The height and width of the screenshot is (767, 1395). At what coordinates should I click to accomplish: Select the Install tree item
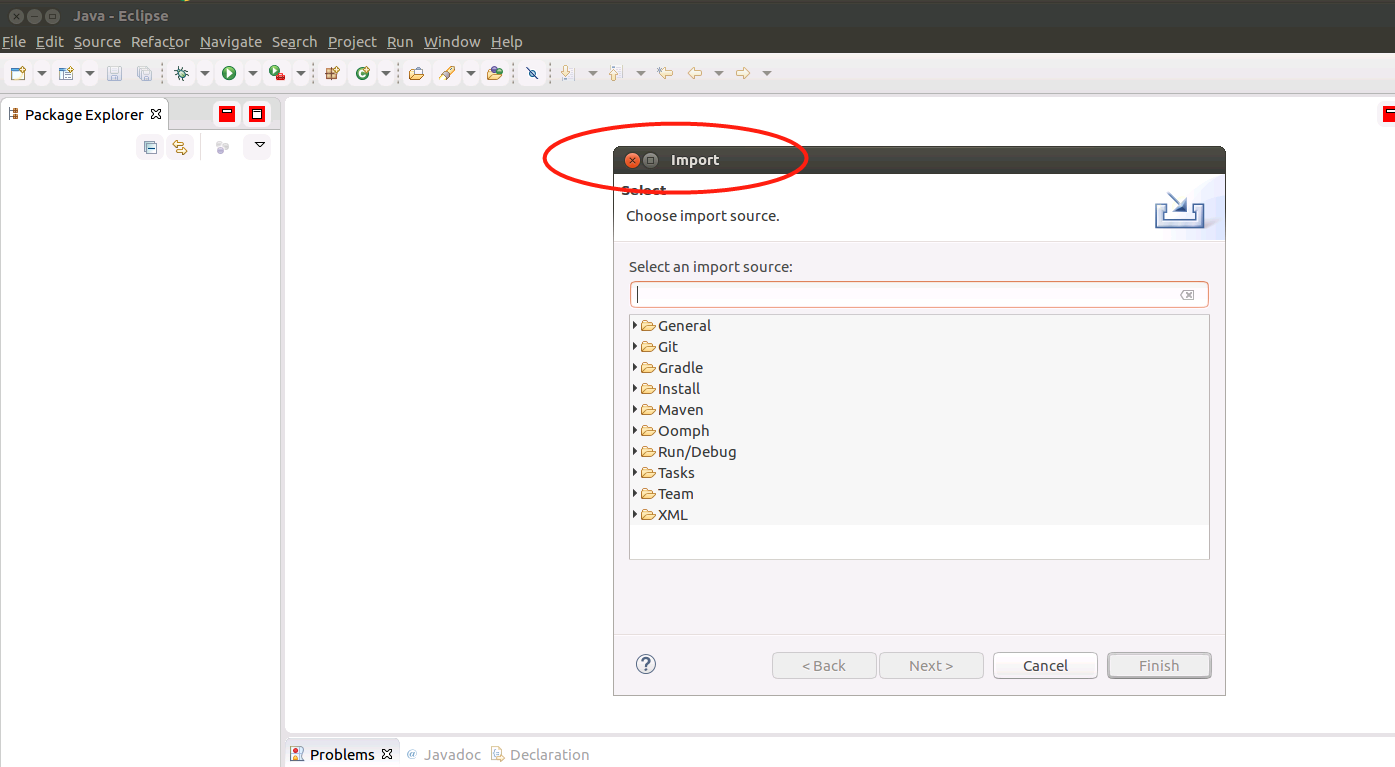pos(679,389)
